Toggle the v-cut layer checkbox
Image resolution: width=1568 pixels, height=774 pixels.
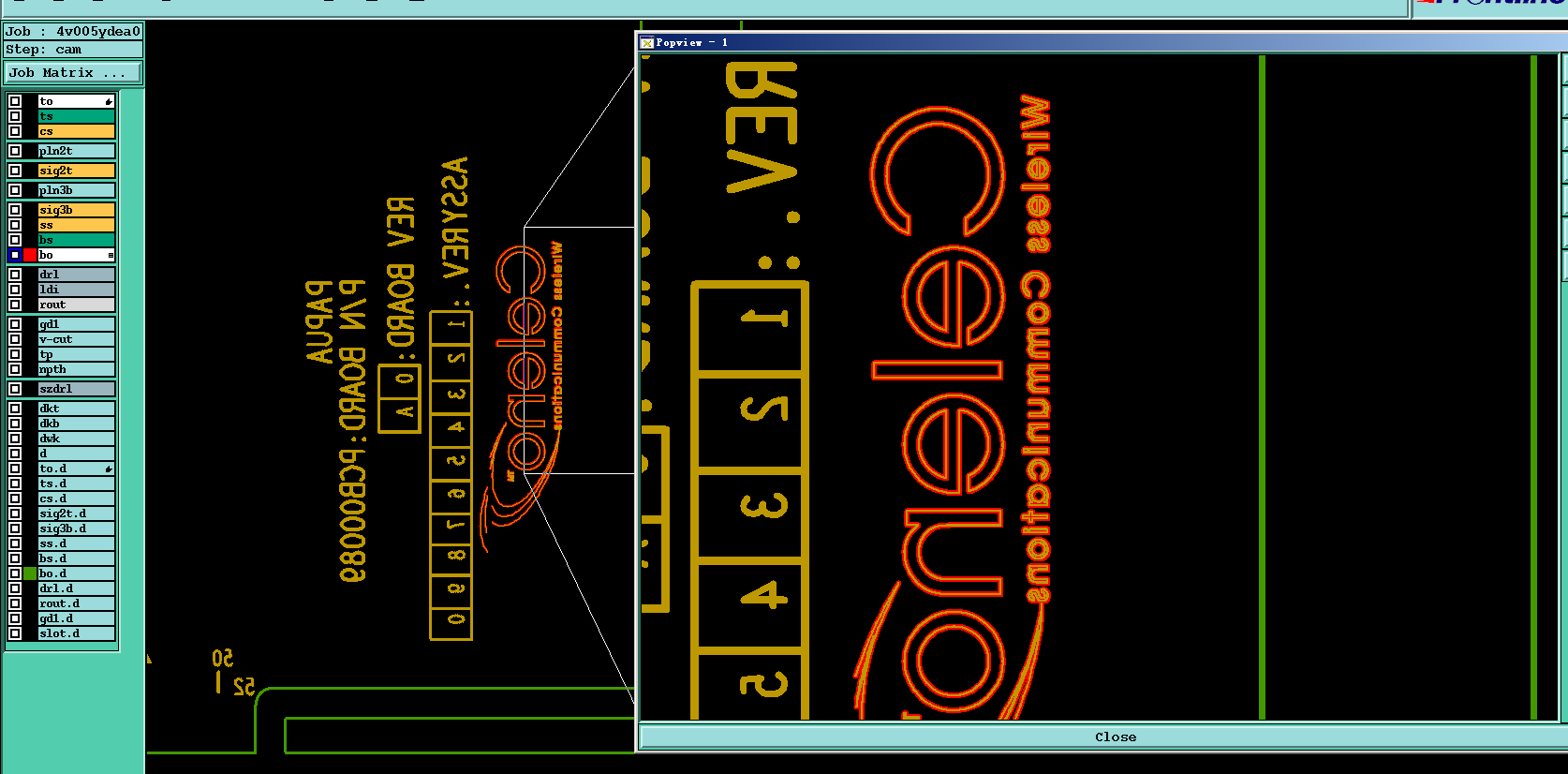click(15, 339)
